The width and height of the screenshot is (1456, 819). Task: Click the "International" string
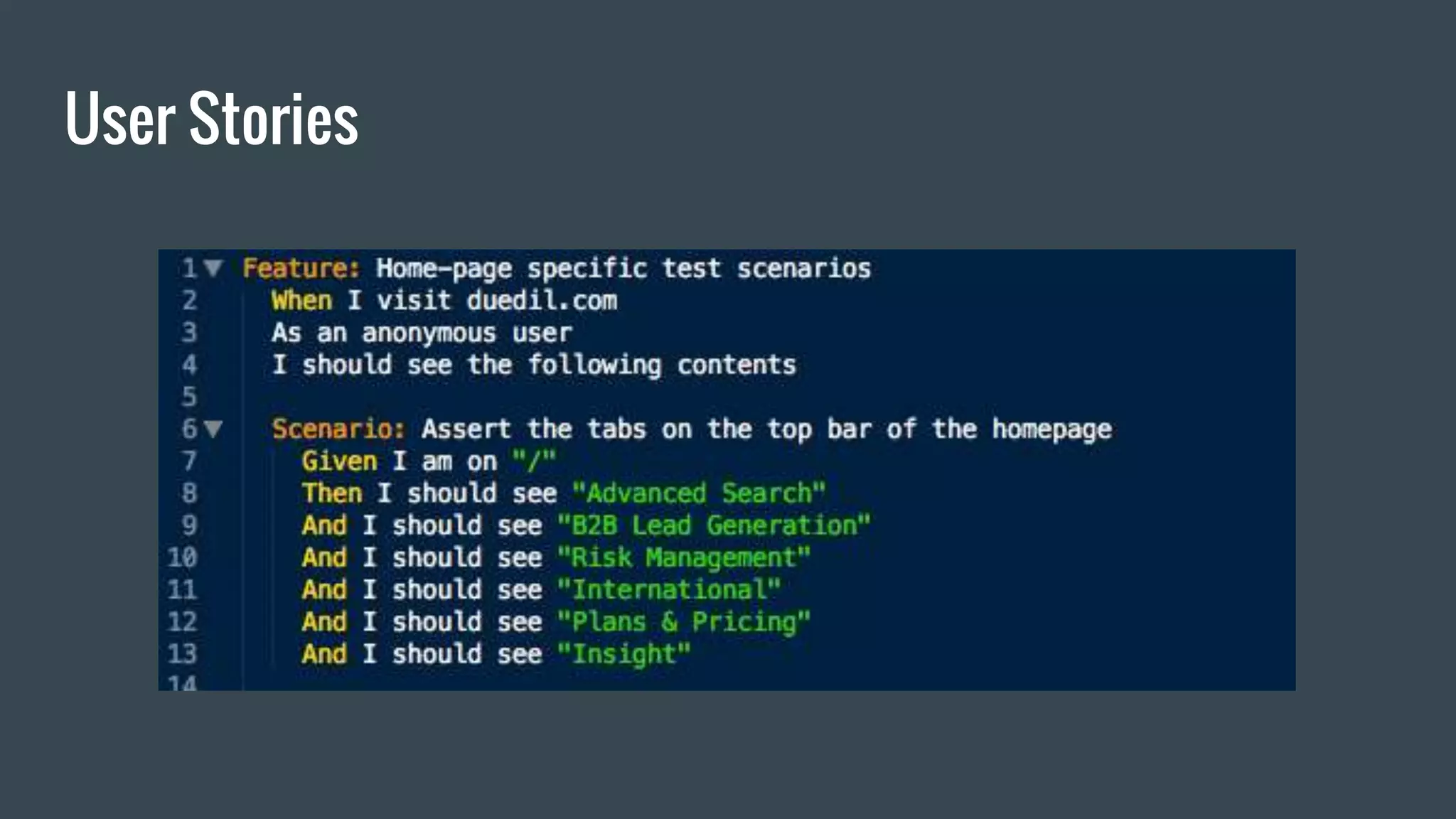(x=668, y=589)
